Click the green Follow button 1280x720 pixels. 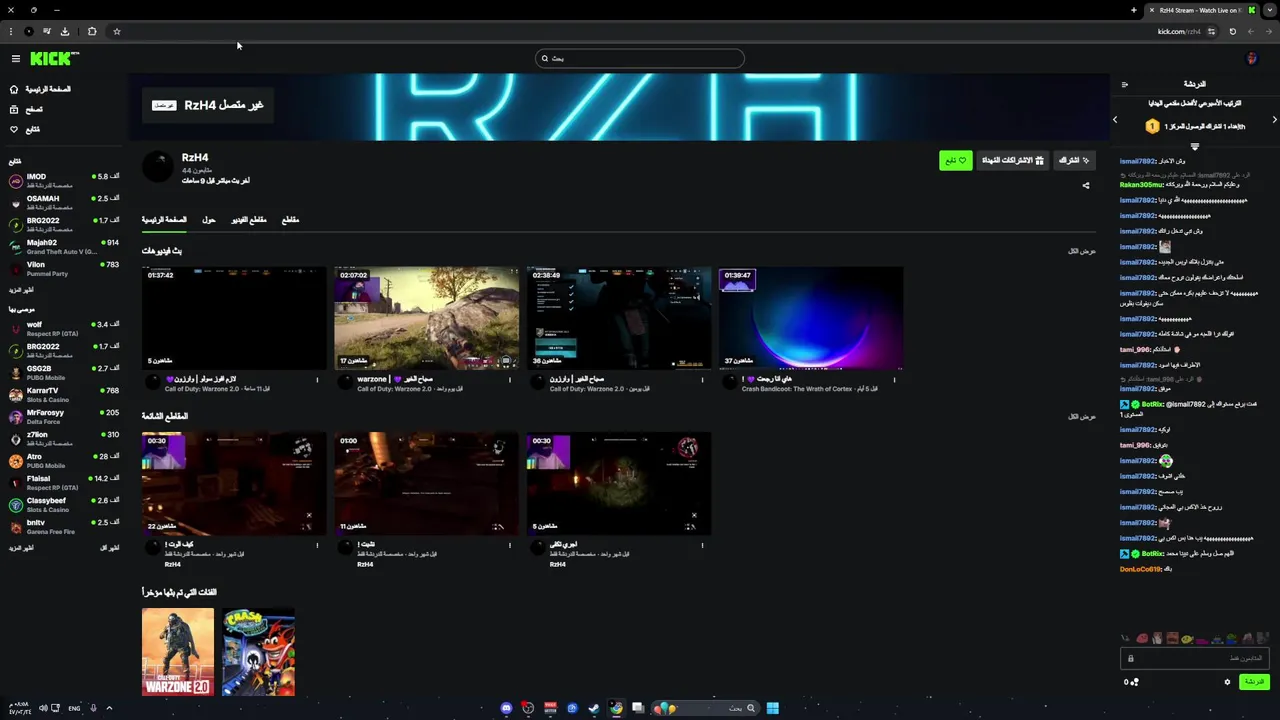(956, 160)
